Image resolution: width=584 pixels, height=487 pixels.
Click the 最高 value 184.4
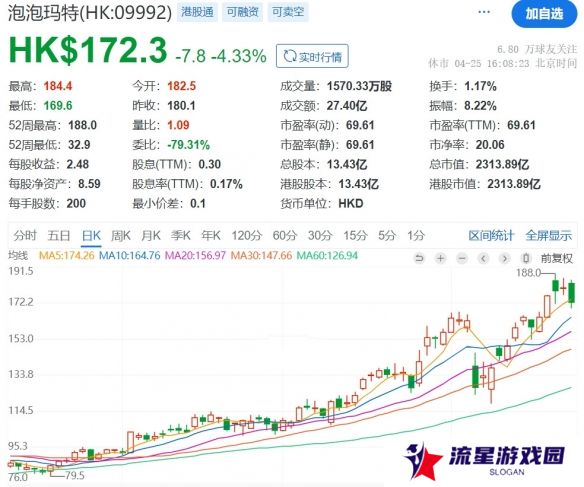point(58,86)
